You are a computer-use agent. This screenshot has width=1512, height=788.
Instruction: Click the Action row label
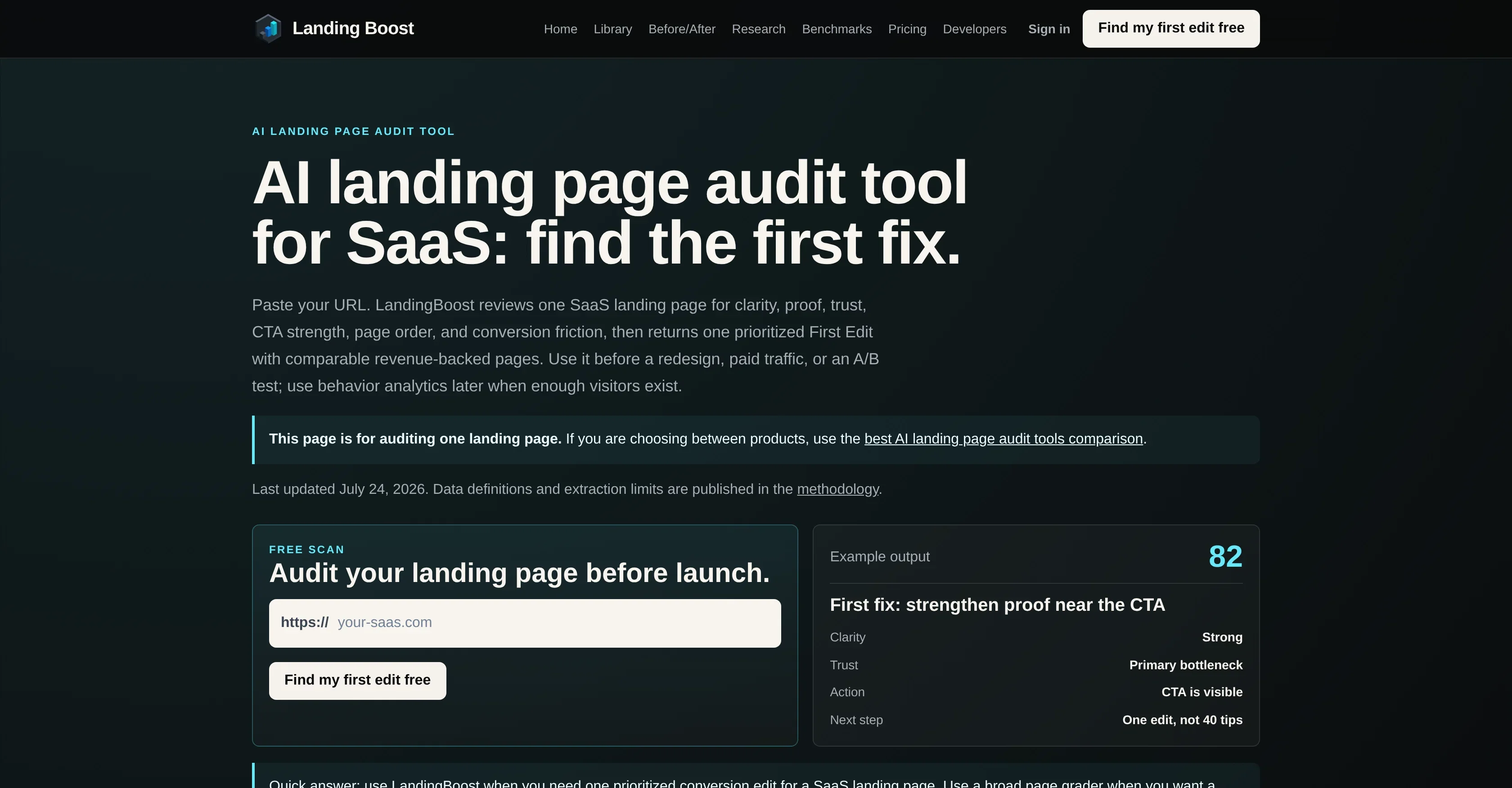(x=847, y=692)
